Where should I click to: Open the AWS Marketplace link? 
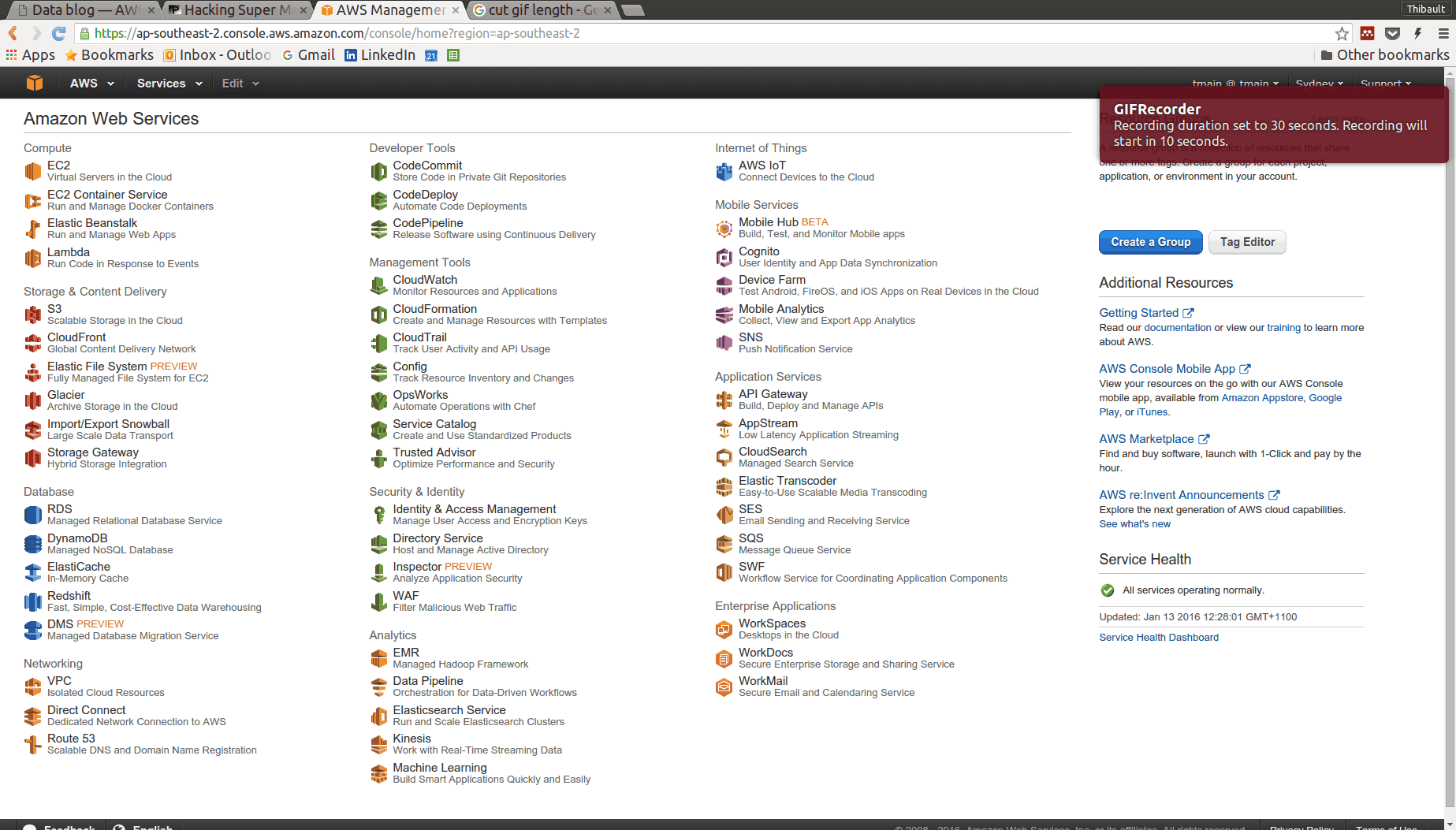click(1154, 439)
